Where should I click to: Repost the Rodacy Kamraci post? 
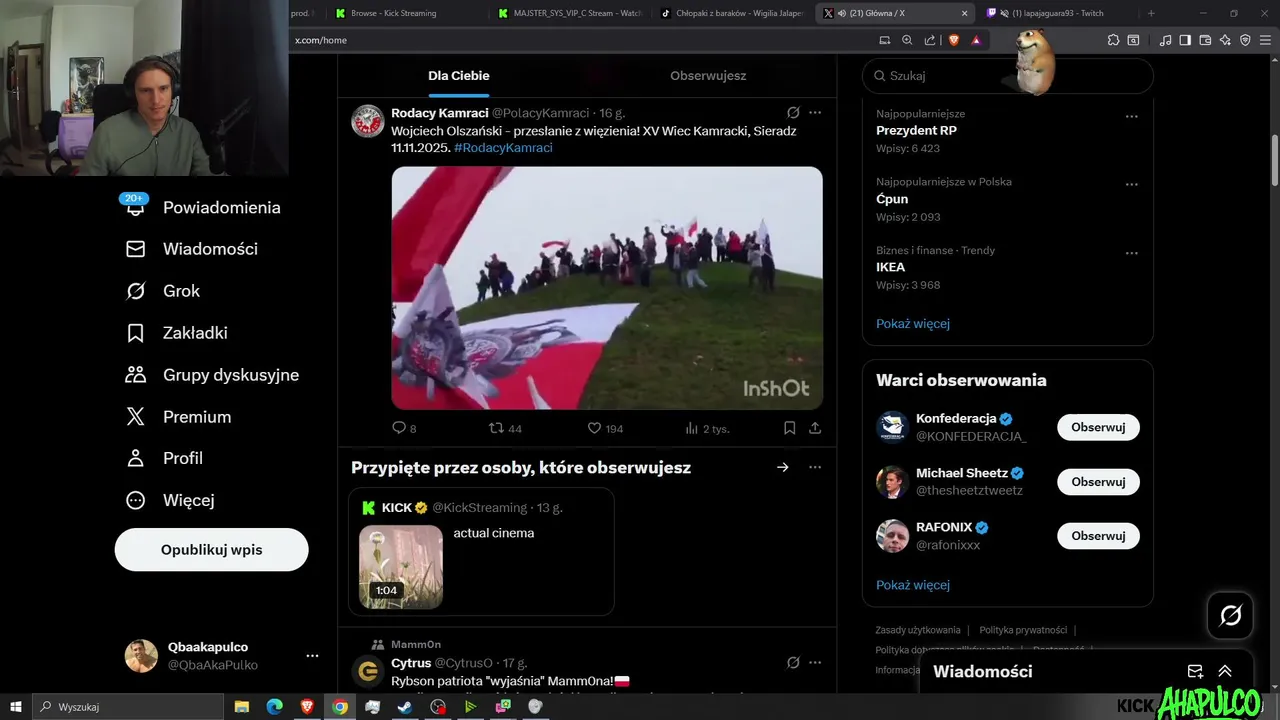point(505,428)
